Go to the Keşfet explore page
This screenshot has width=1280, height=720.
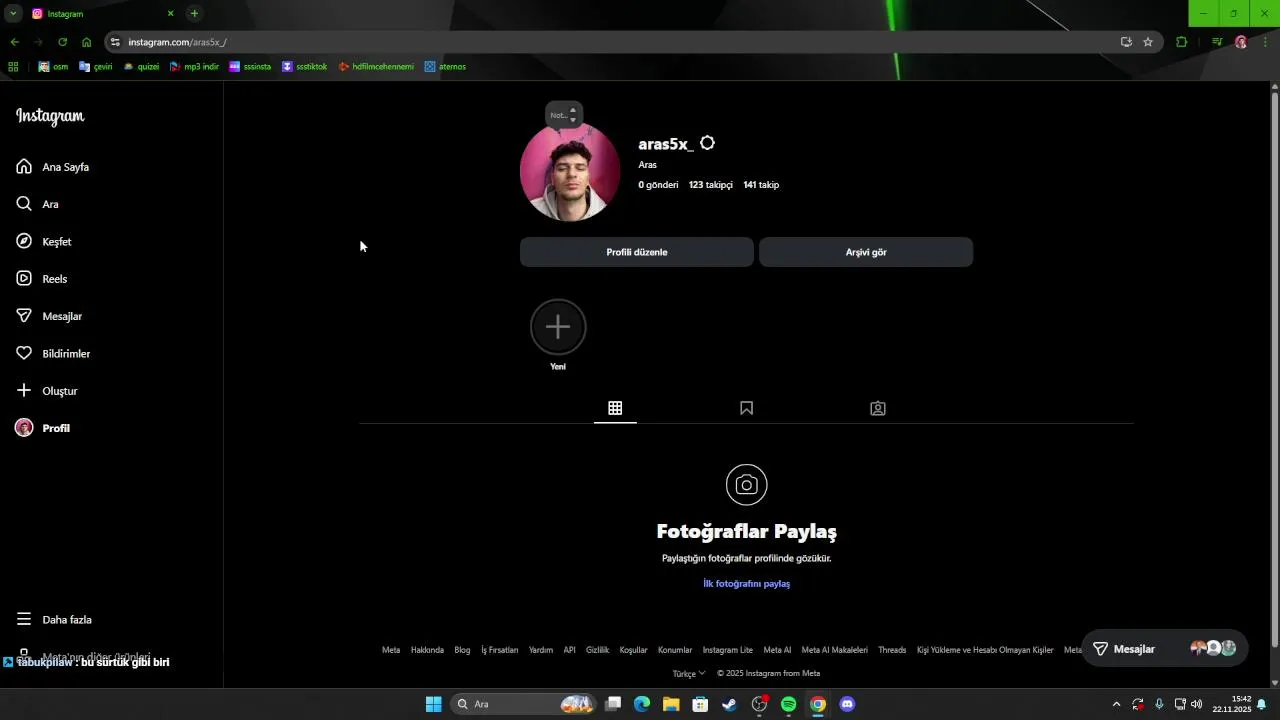point(44,242)
